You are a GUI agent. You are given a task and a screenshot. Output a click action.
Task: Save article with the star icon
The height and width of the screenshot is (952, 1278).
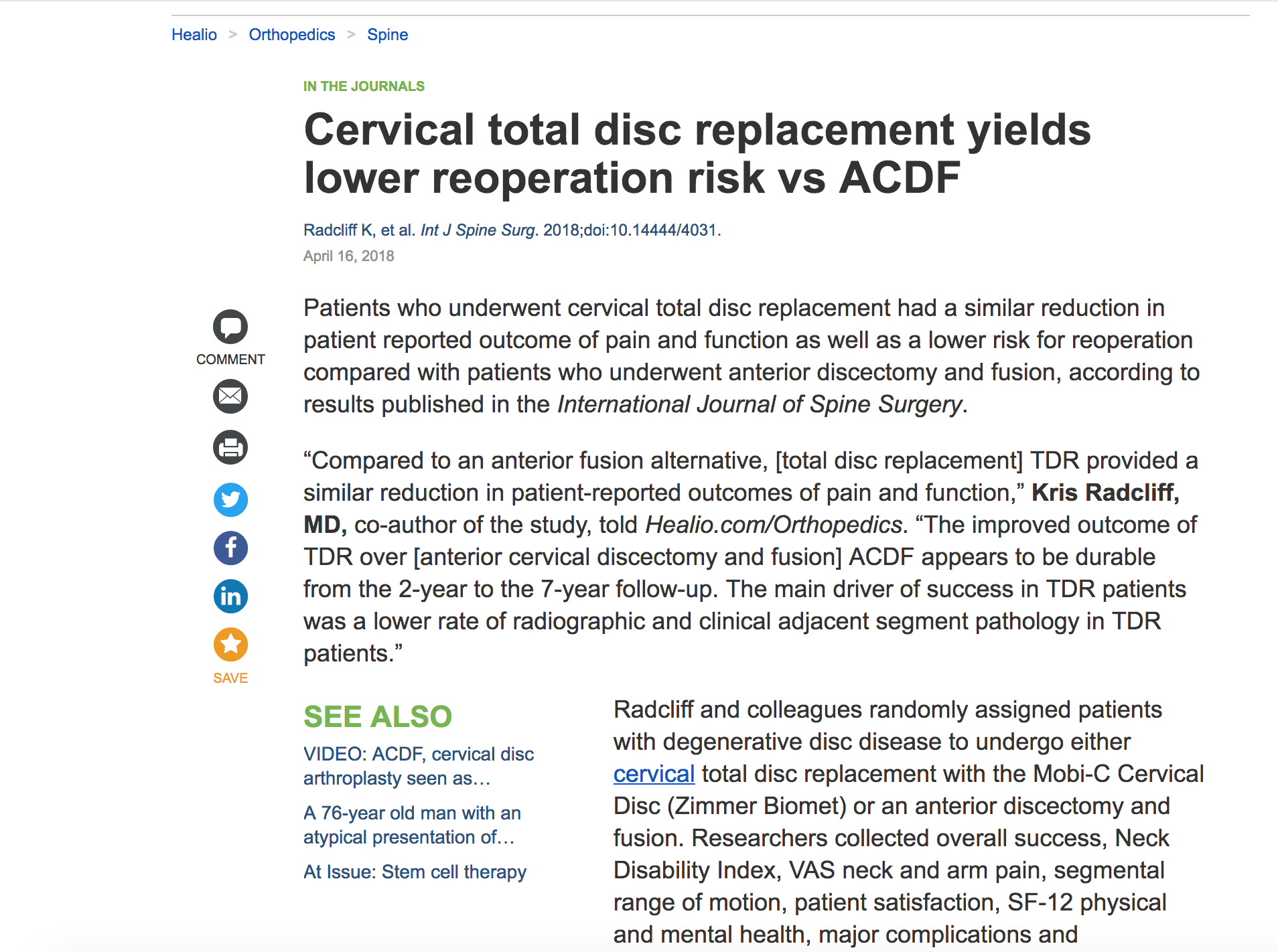[230, 645]
